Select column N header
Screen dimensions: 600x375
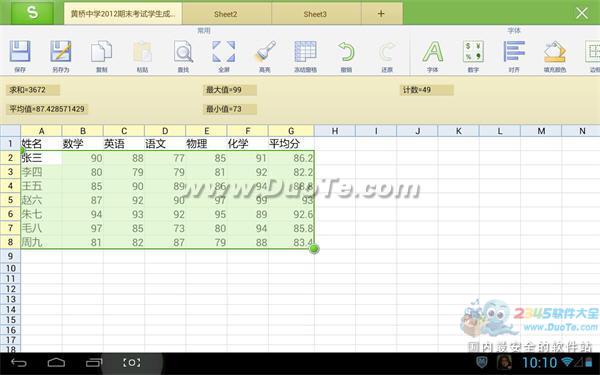point(581,131)
